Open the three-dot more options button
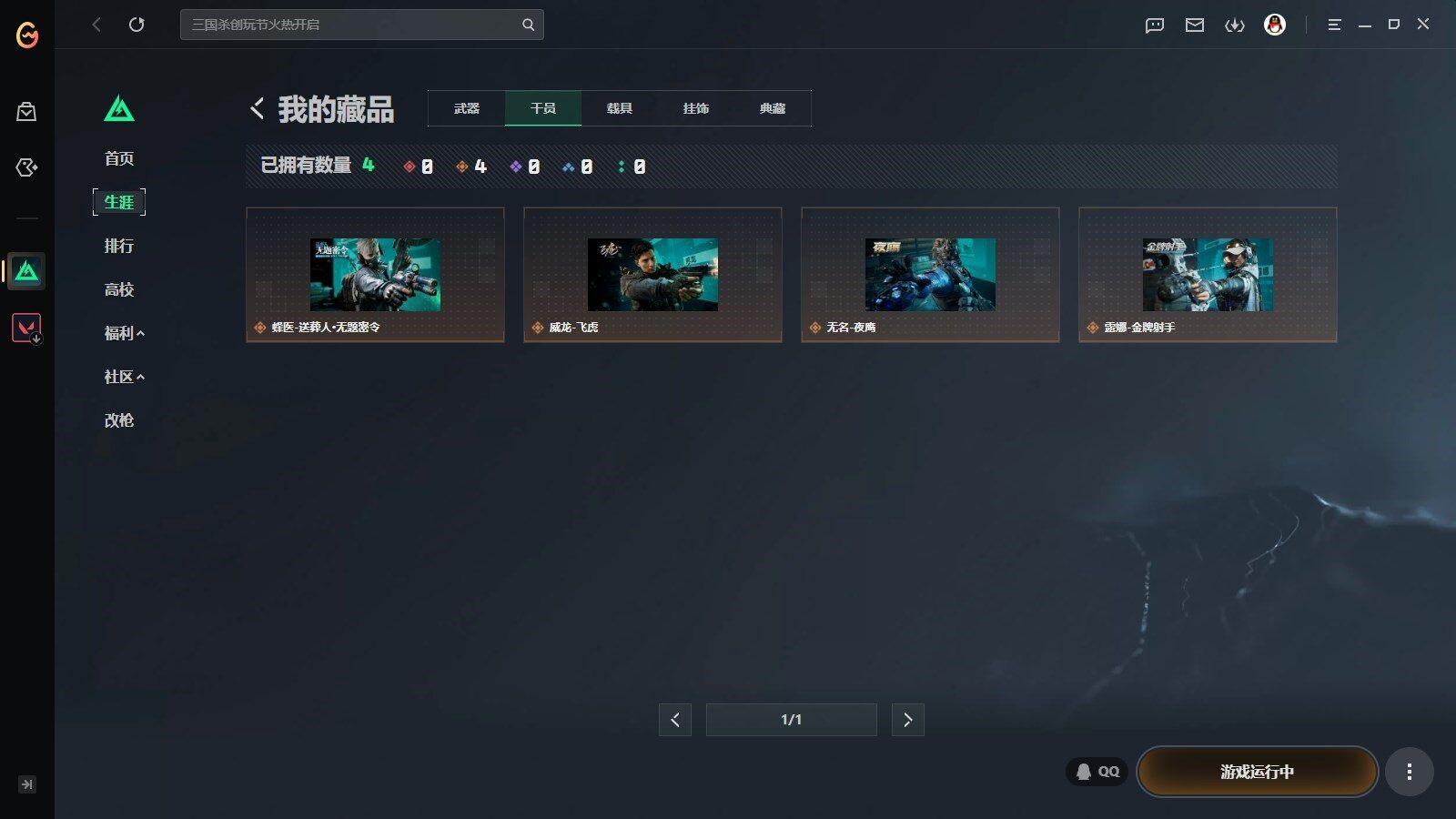The image size is (1456, 819). point(1410,772)
